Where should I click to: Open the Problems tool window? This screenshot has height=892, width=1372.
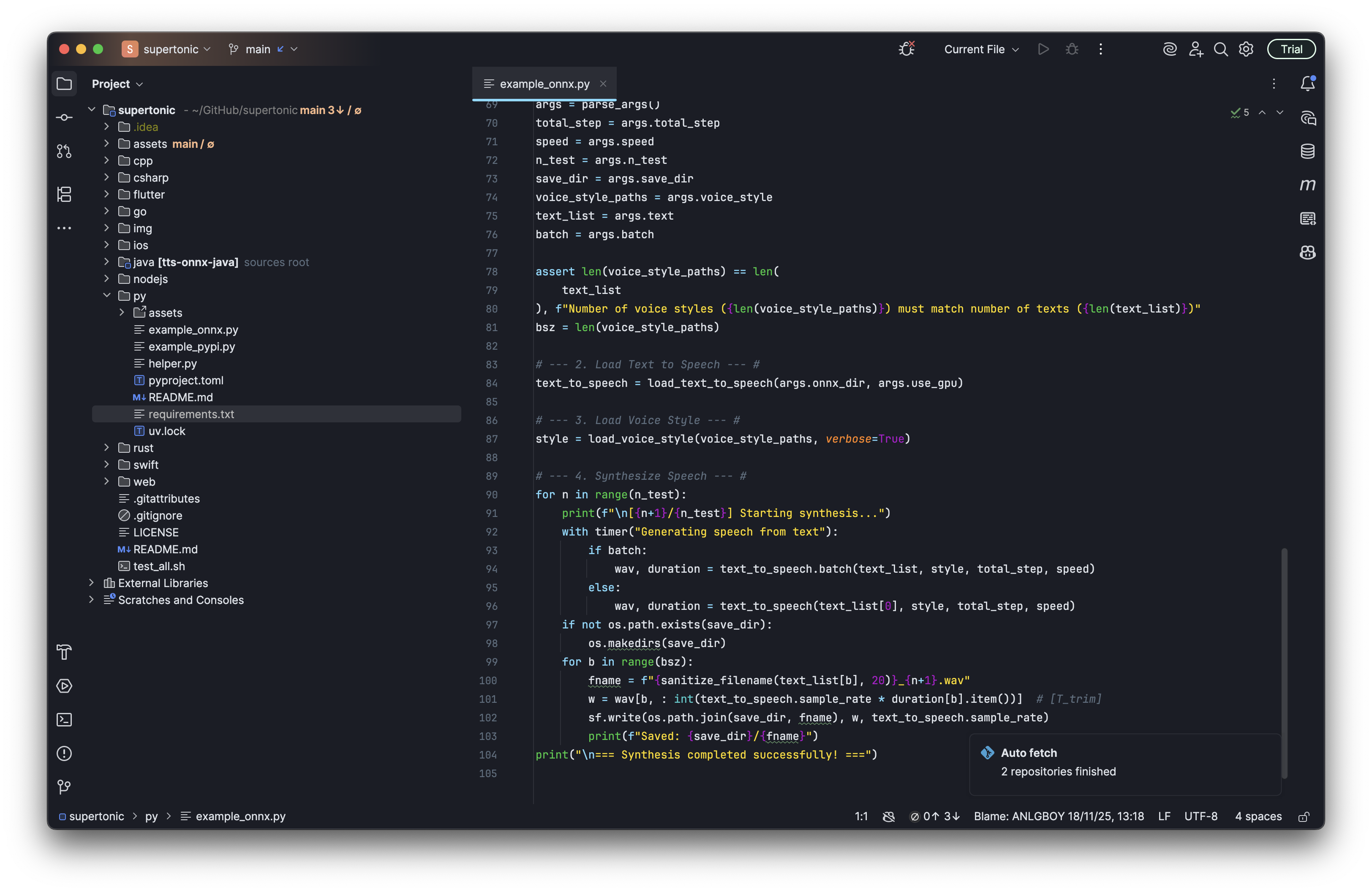(x=64, y=753)
